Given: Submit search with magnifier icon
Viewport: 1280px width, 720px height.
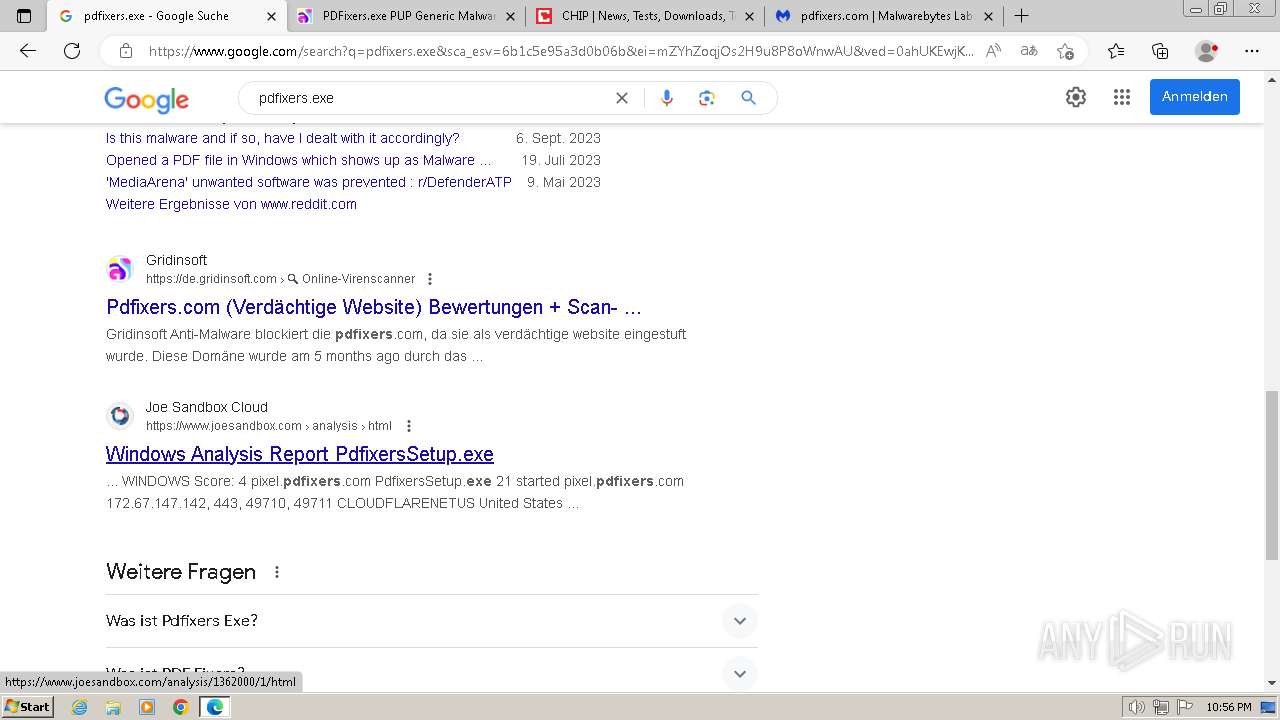Looking at the screenshot, I should (x=748, y=98).
